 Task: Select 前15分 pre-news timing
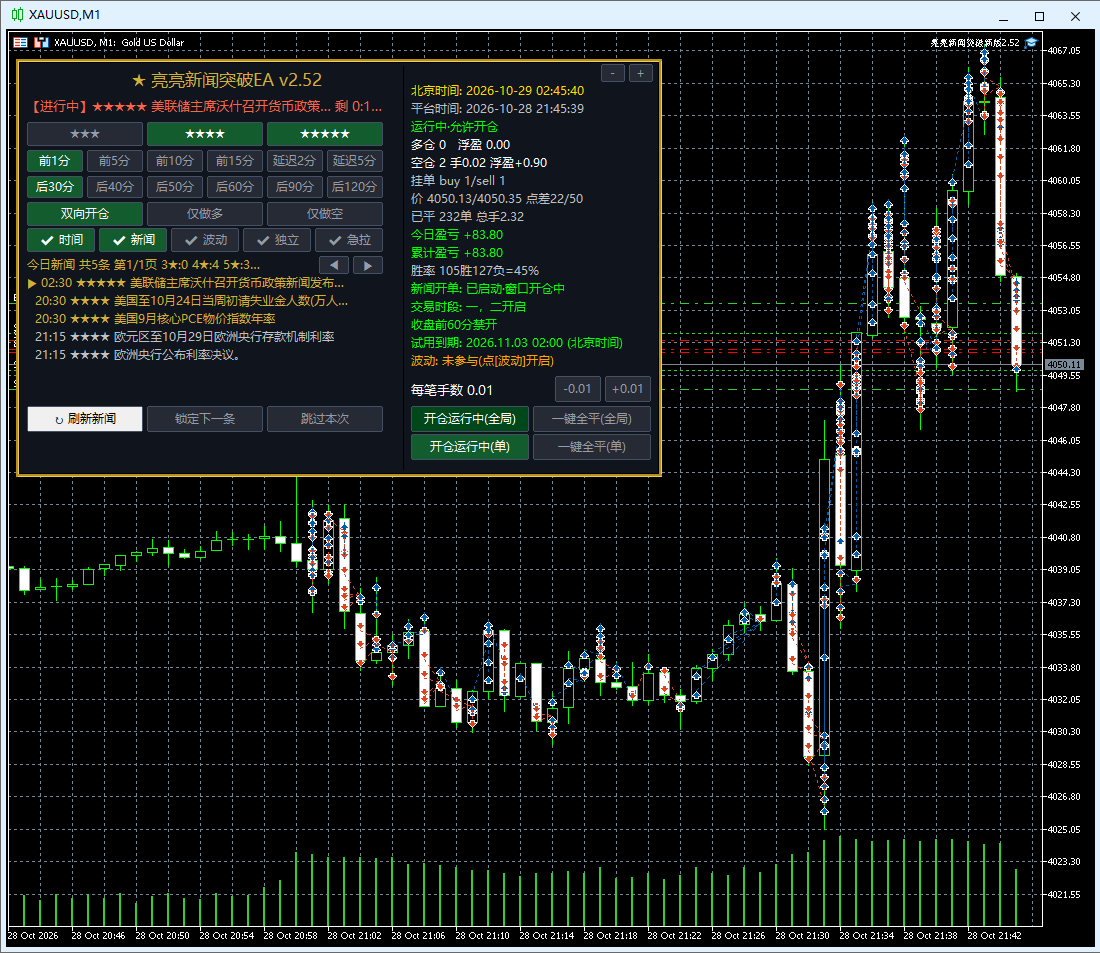[x=235, y=161]
